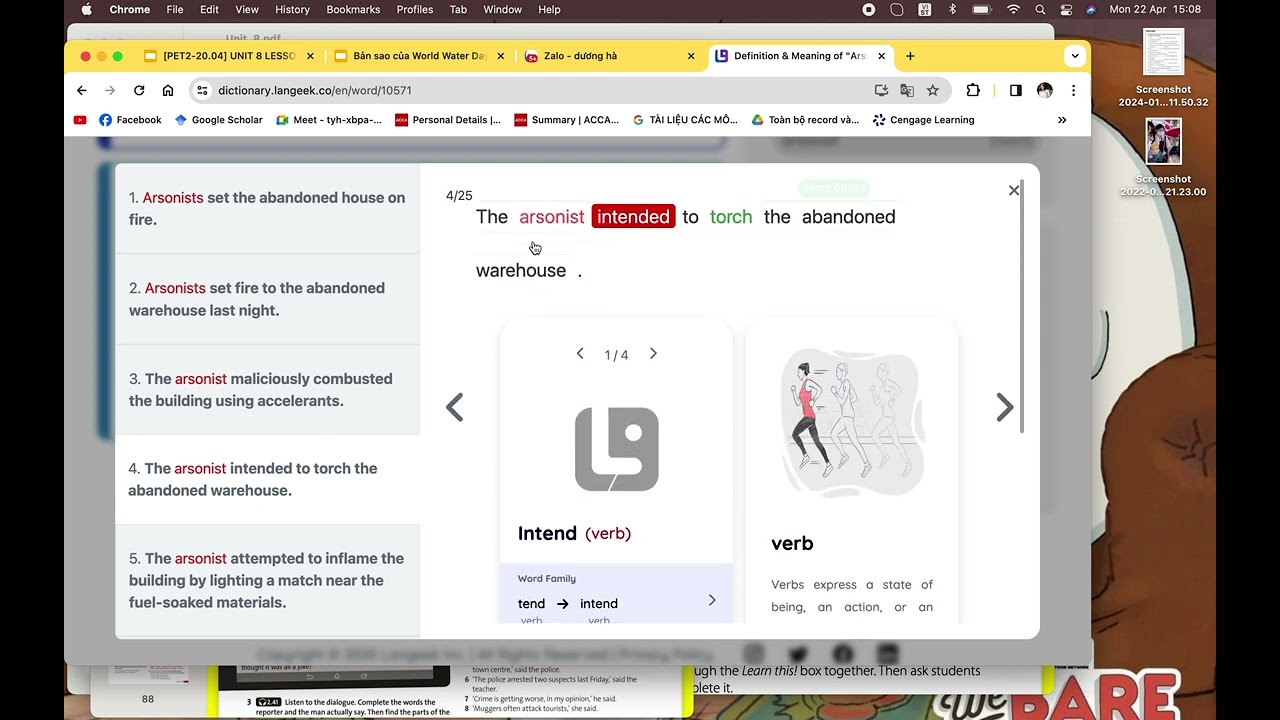Go back with Chrome's back arrow
Screen dimensions: 1280x720
tap(82, 90)
